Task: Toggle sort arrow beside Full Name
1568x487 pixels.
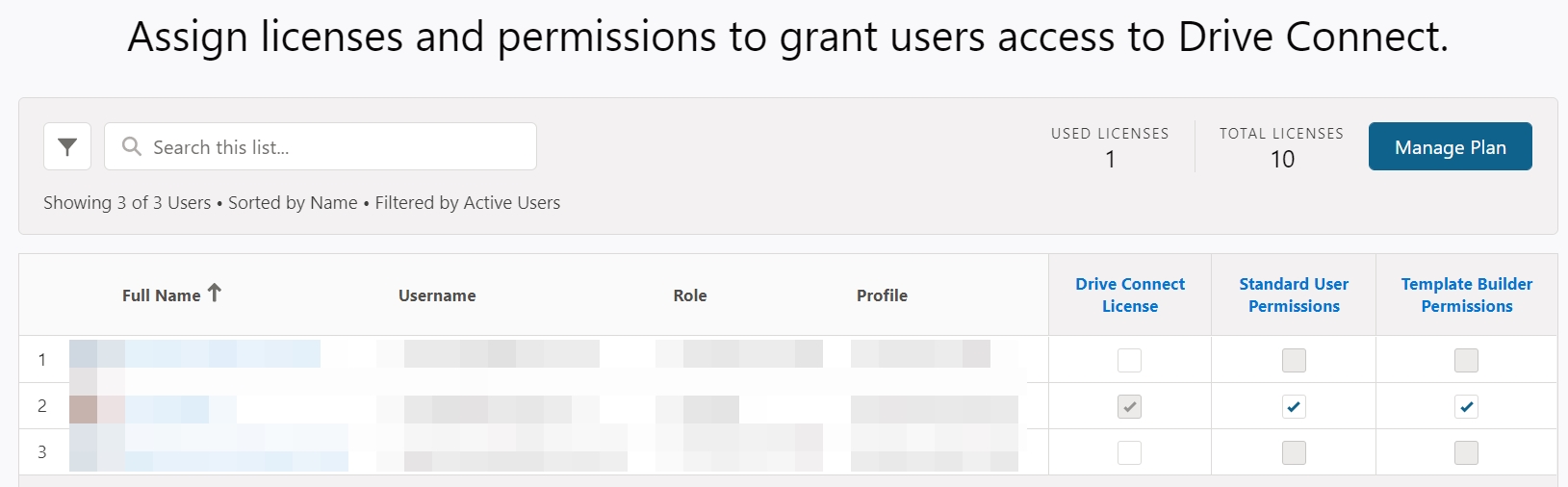Action: [215, 293]
